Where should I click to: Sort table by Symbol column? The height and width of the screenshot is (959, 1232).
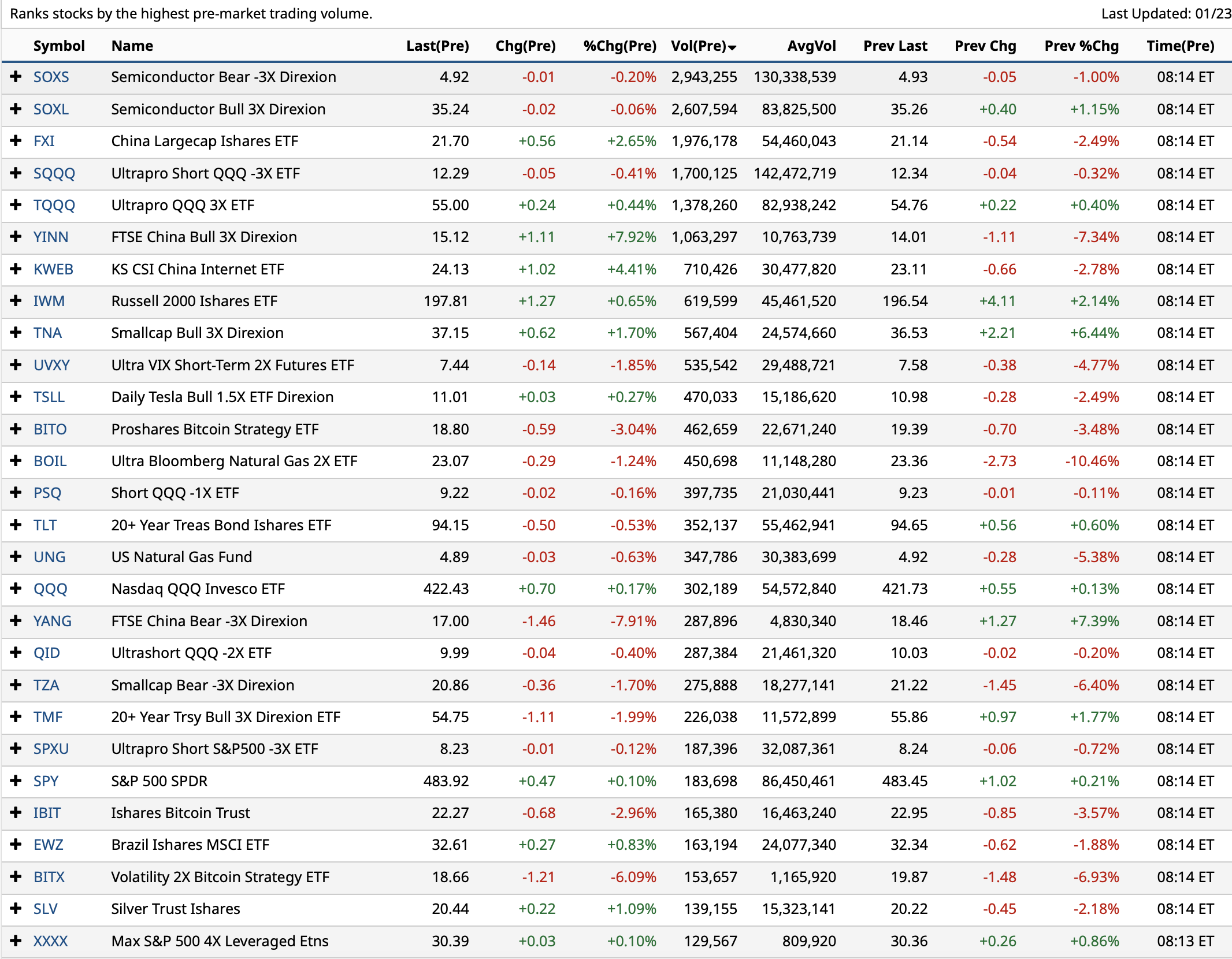click(x=59, y=46)
